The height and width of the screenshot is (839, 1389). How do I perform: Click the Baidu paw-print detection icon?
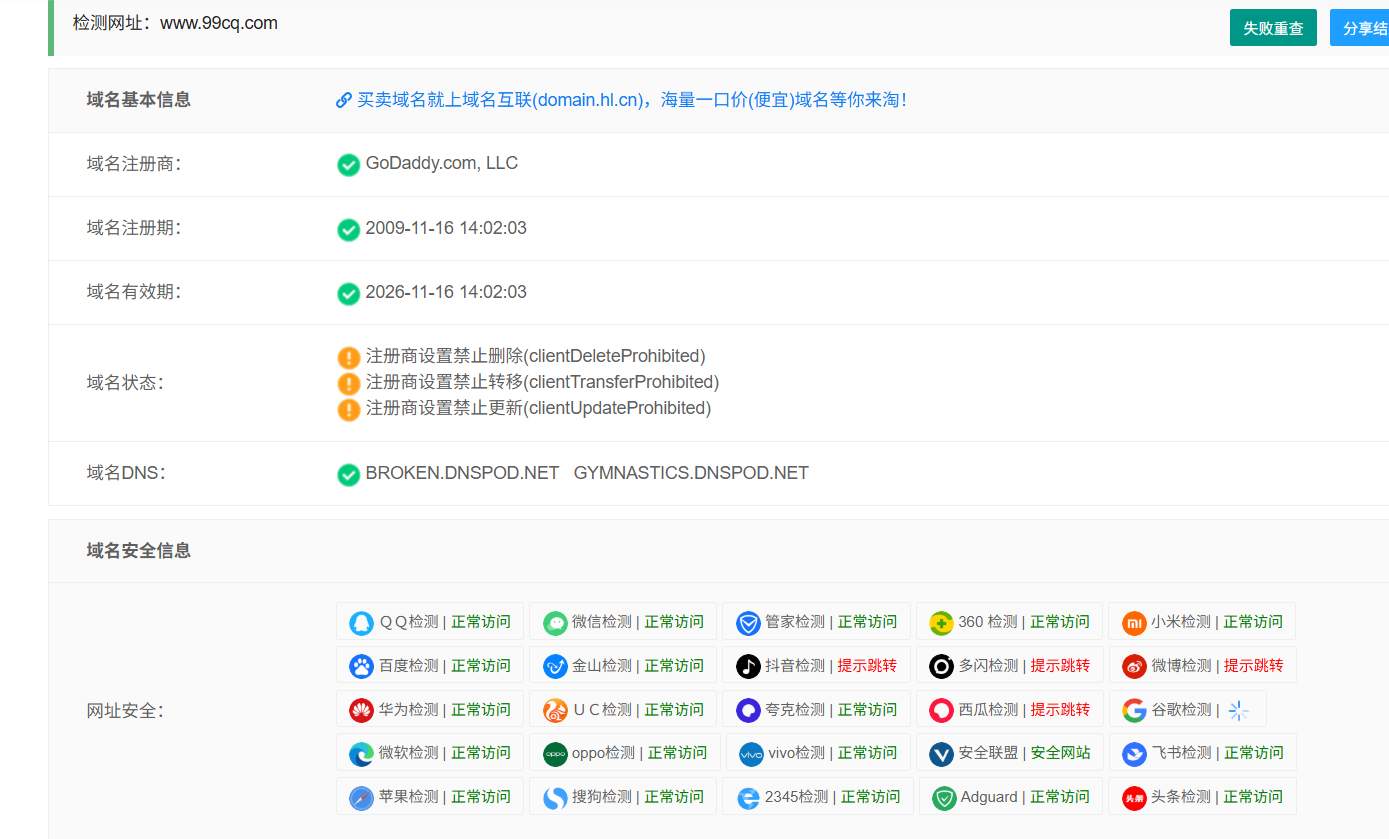point(361,665)
